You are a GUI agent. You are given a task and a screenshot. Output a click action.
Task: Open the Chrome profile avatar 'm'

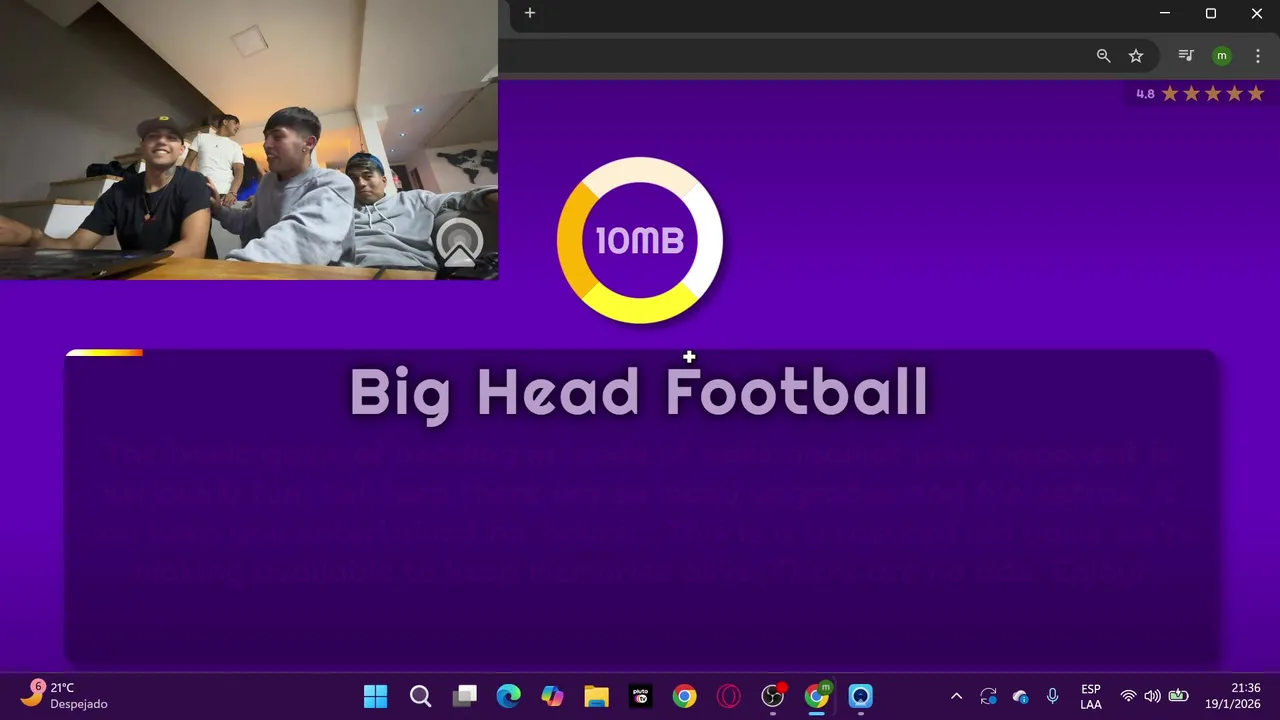click(1221, 56)
